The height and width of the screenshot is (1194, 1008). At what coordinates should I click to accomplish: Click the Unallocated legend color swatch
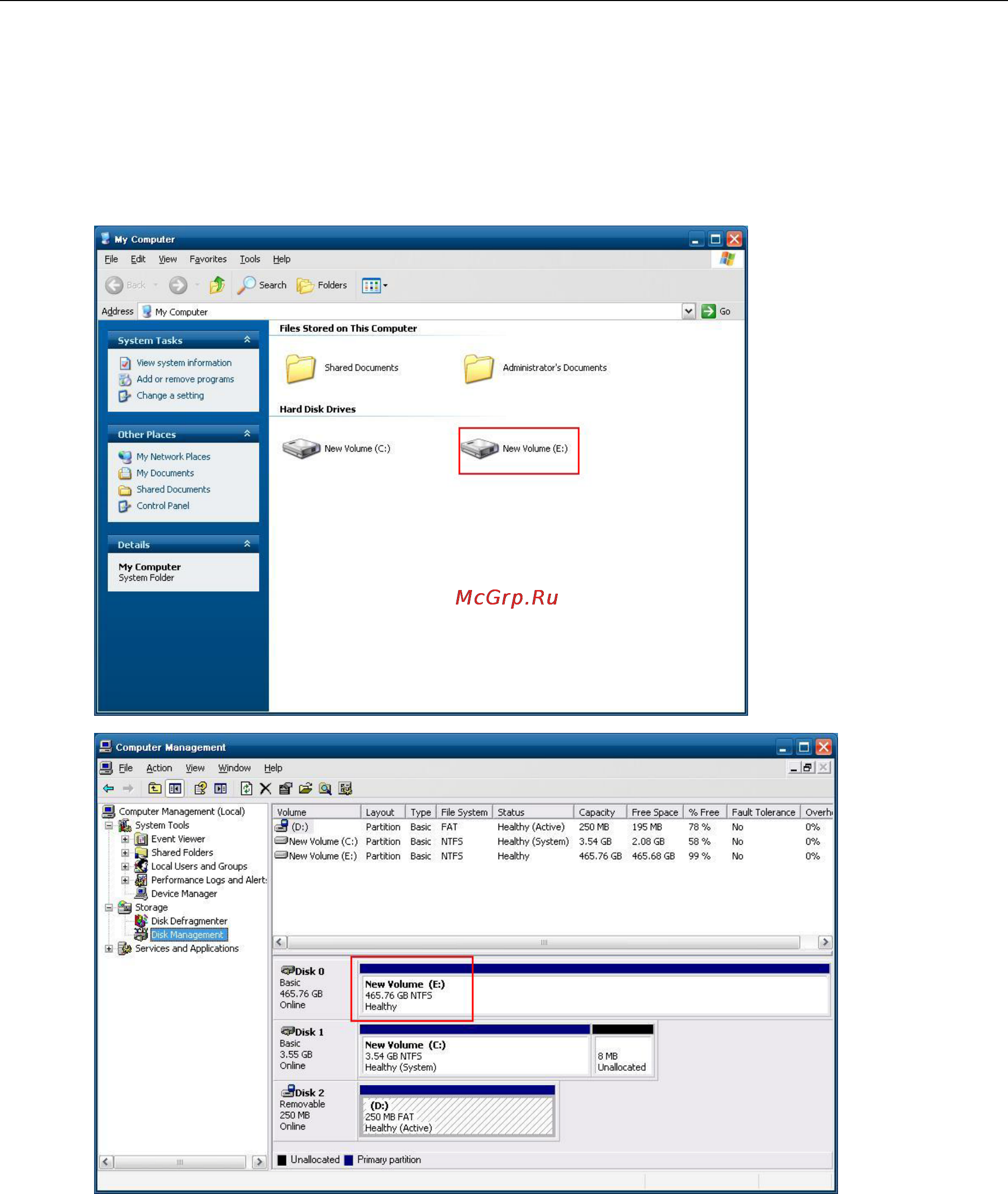click(282, 1160)
